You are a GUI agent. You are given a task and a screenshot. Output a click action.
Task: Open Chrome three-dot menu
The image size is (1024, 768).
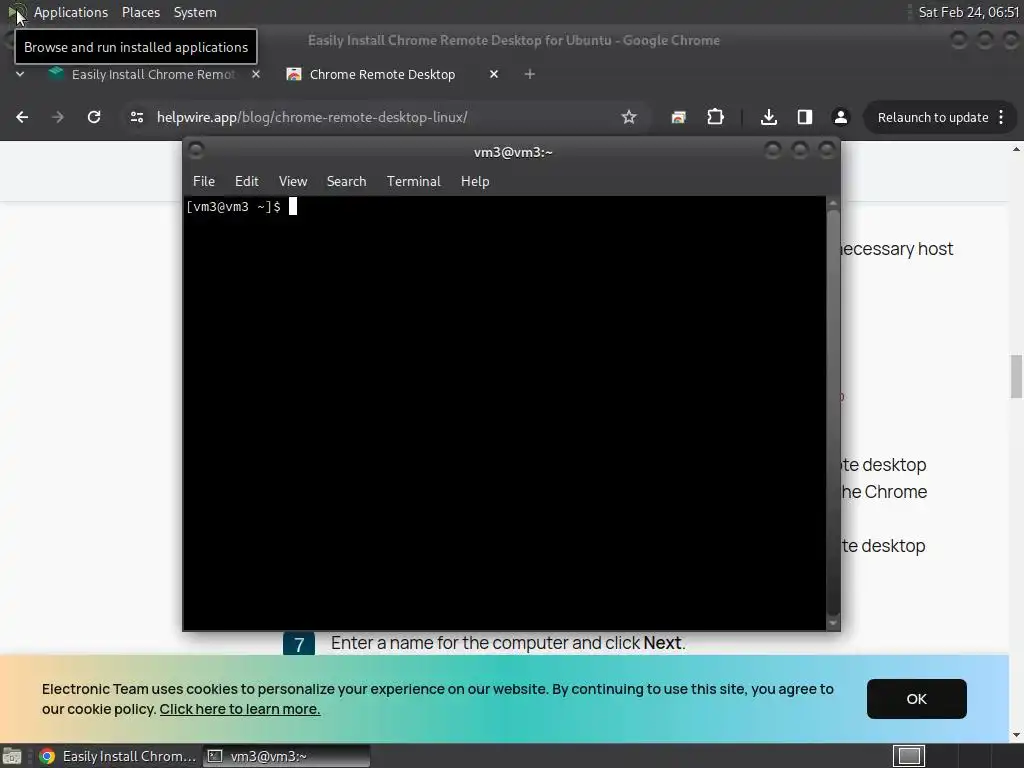pyautogui.click(x=1001, y=118)
